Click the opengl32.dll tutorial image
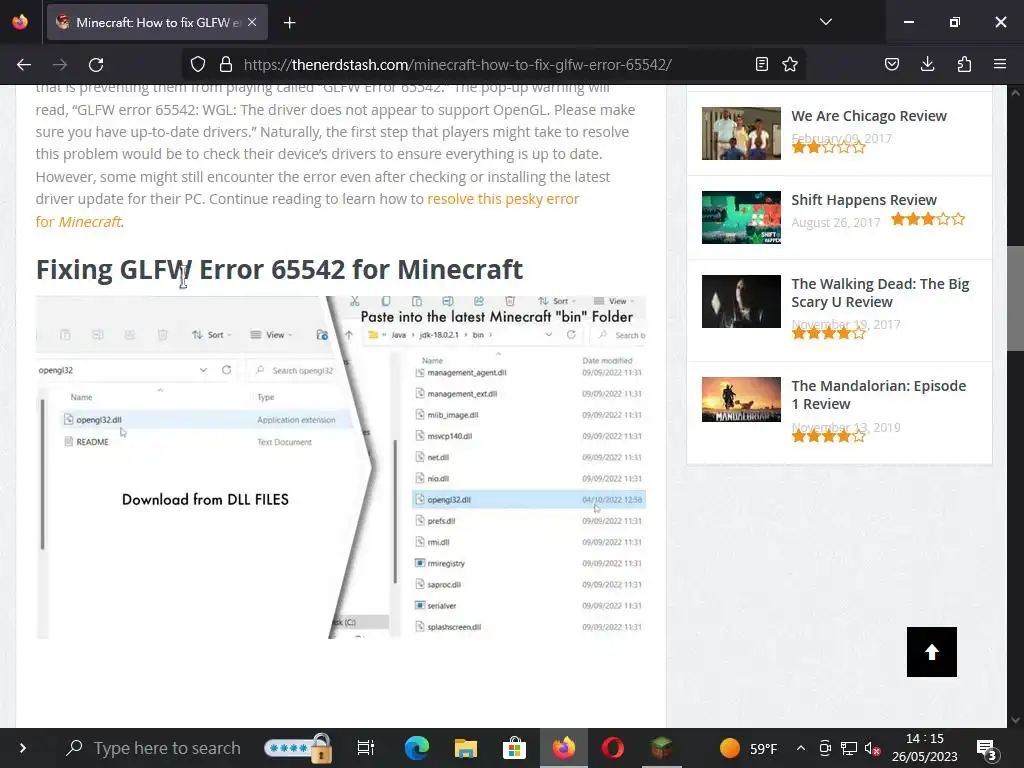The image size is (1024, 768). [x=341, y=468]
